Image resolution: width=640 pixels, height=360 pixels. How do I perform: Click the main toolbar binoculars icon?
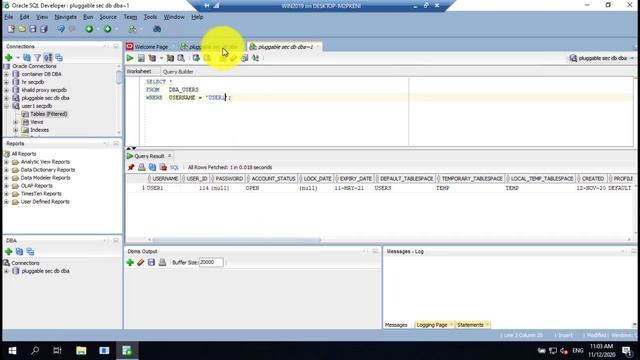click(157, 29)
